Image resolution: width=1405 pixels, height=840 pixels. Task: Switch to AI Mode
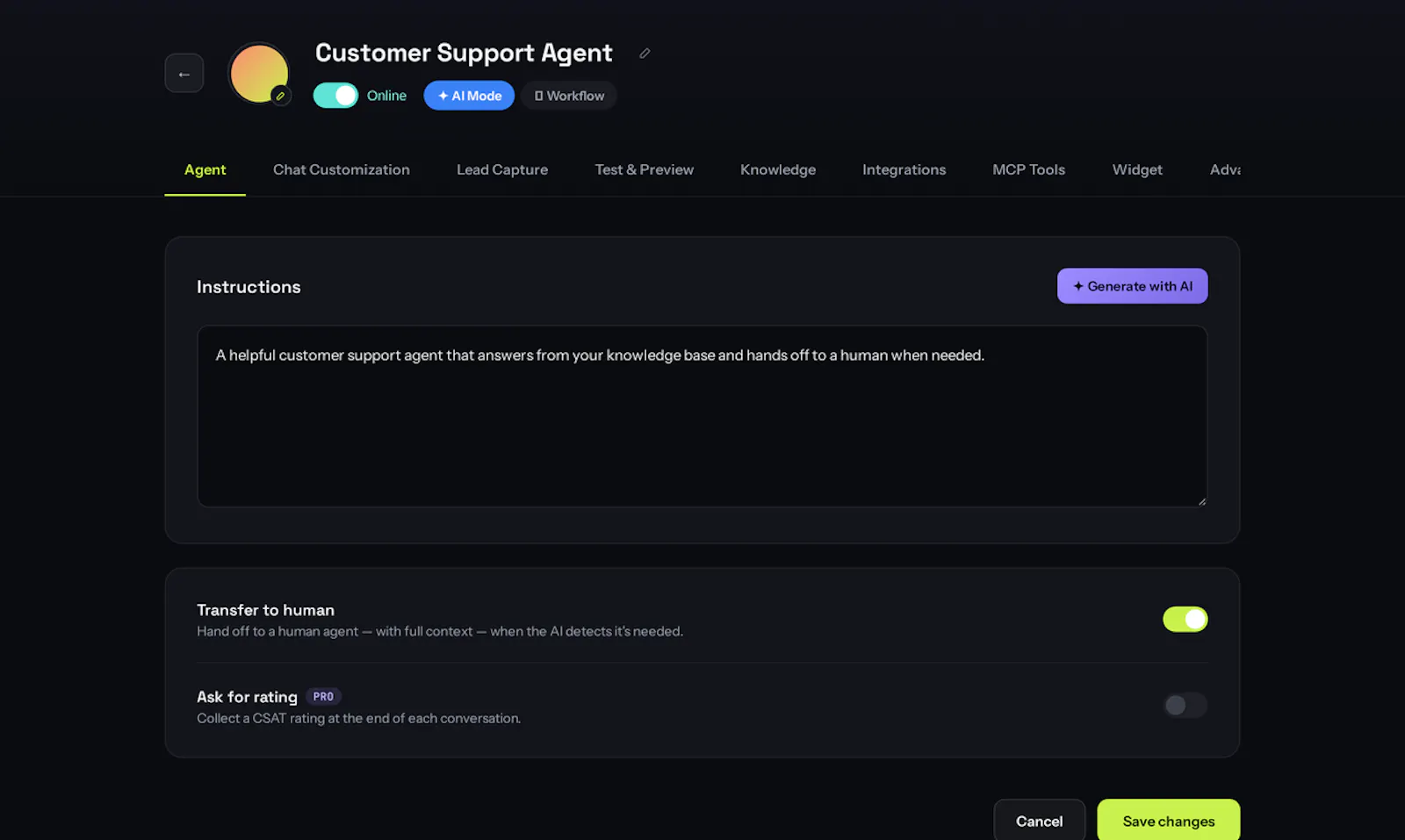(469, 96)
